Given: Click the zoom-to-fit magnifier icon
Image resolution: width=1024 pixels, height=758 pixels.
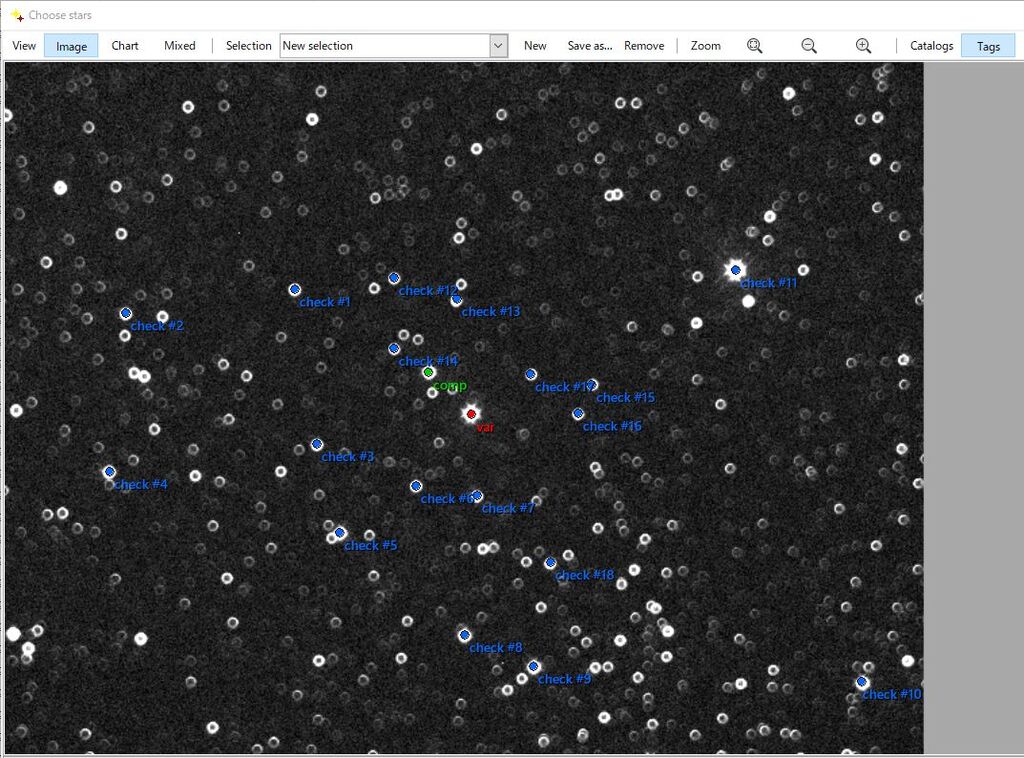Looking at the screenshot, I should 754,46.
